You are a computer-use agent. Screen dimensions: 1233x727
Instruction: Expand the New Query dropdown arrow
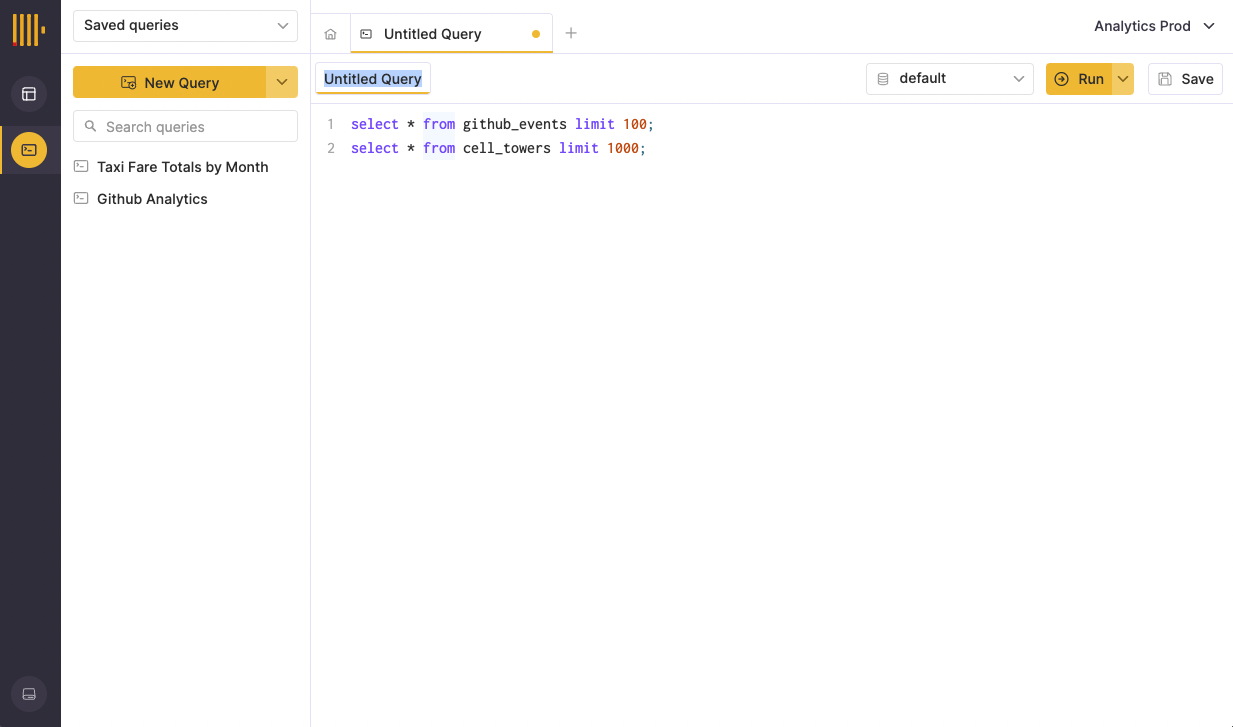(282, 83)
